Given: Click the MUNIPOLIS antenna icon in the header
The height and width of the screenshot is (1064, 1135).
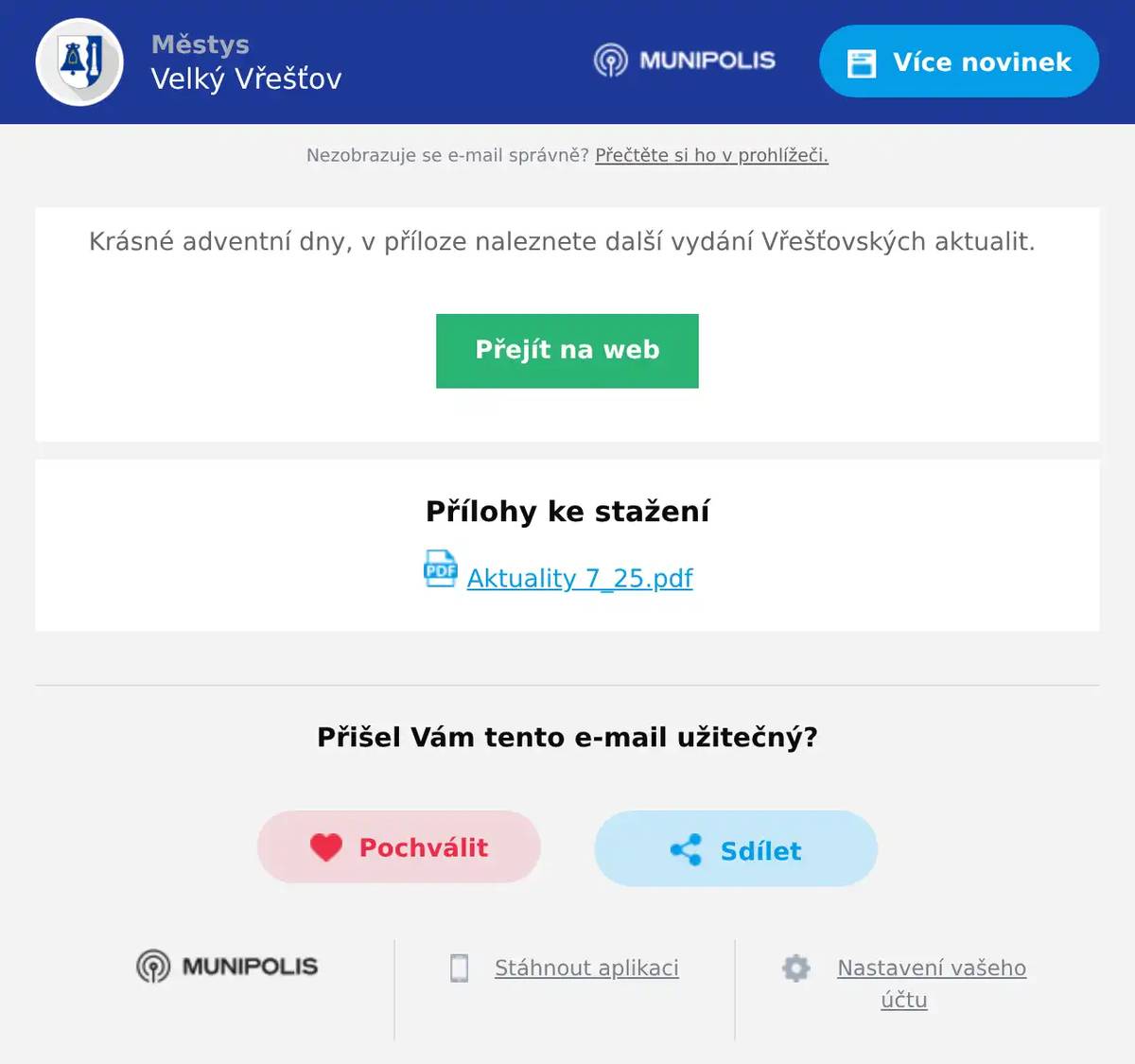Looking at the screenshot, I should 613,61.
